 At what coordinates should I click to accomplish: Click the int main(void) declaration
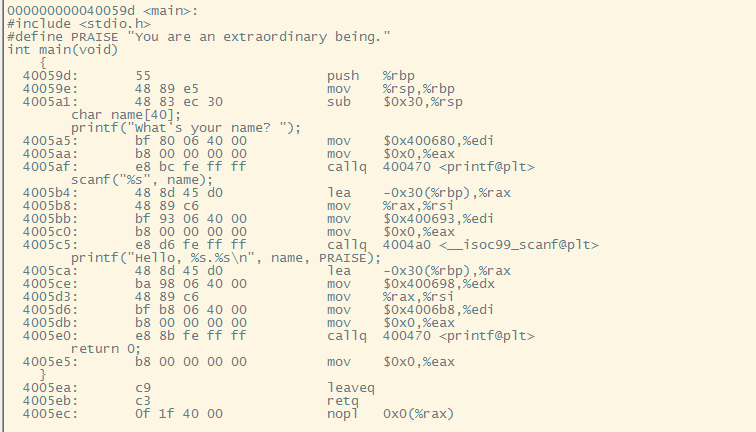coord(63,50)
